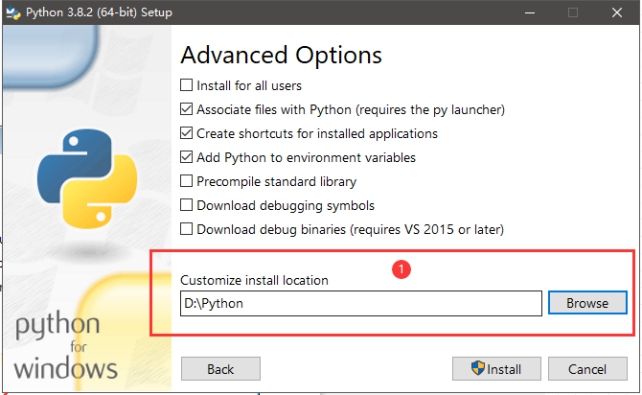Check Download debug binaries option
Viewport: 642px width, 395px height.
pyautogui.click(x=186, y=229)
